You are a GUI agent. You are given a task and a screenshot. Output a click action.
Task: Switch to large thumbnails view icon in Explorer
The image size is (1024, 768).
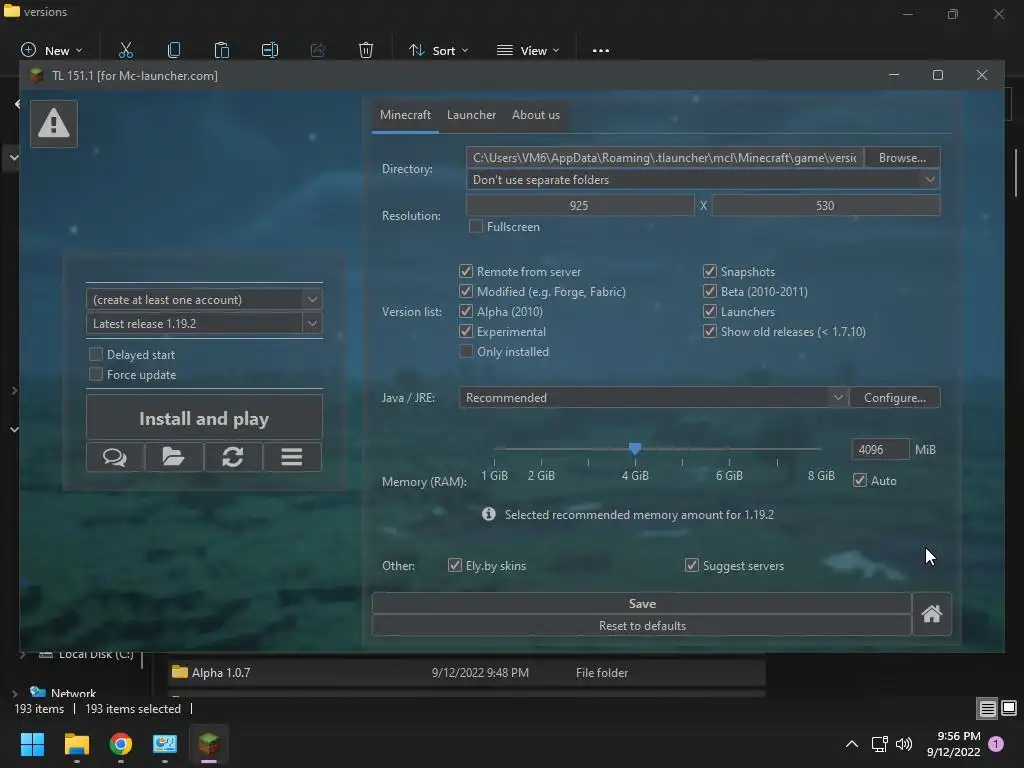[1009, 708]
